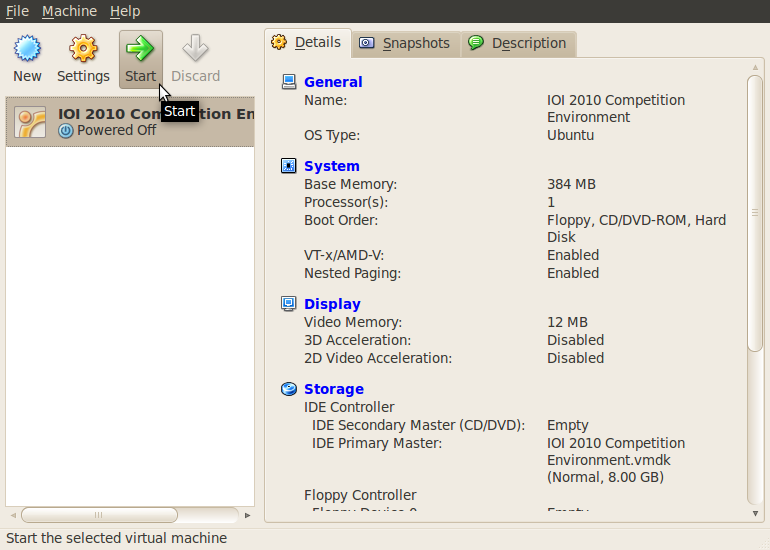Click the Floppy Controller text
Screen dimensions: 770x550
[x=360, y=495]
